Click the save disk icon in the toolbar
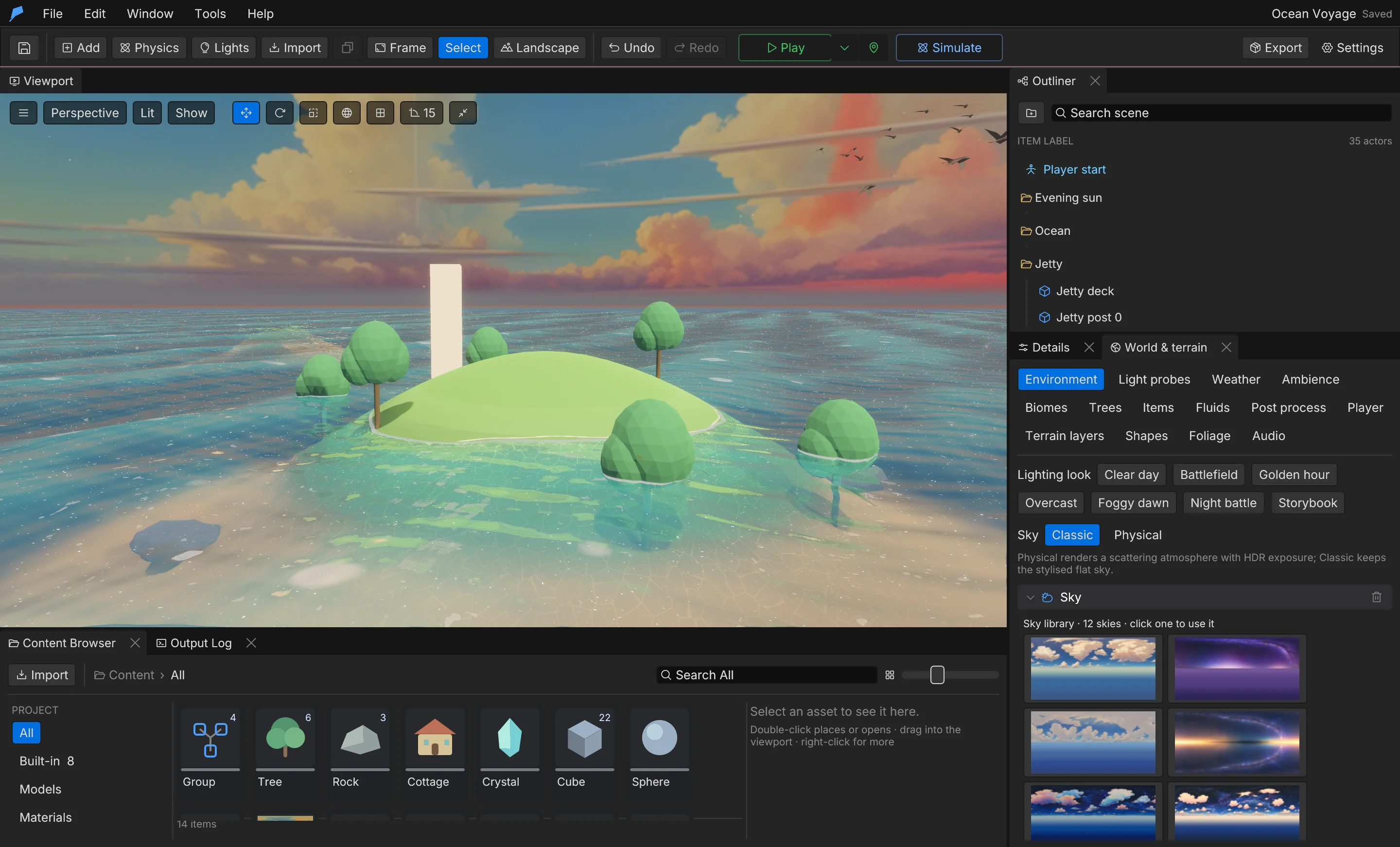This screenshot has height=847, width=1400. [x=24, y=48]
